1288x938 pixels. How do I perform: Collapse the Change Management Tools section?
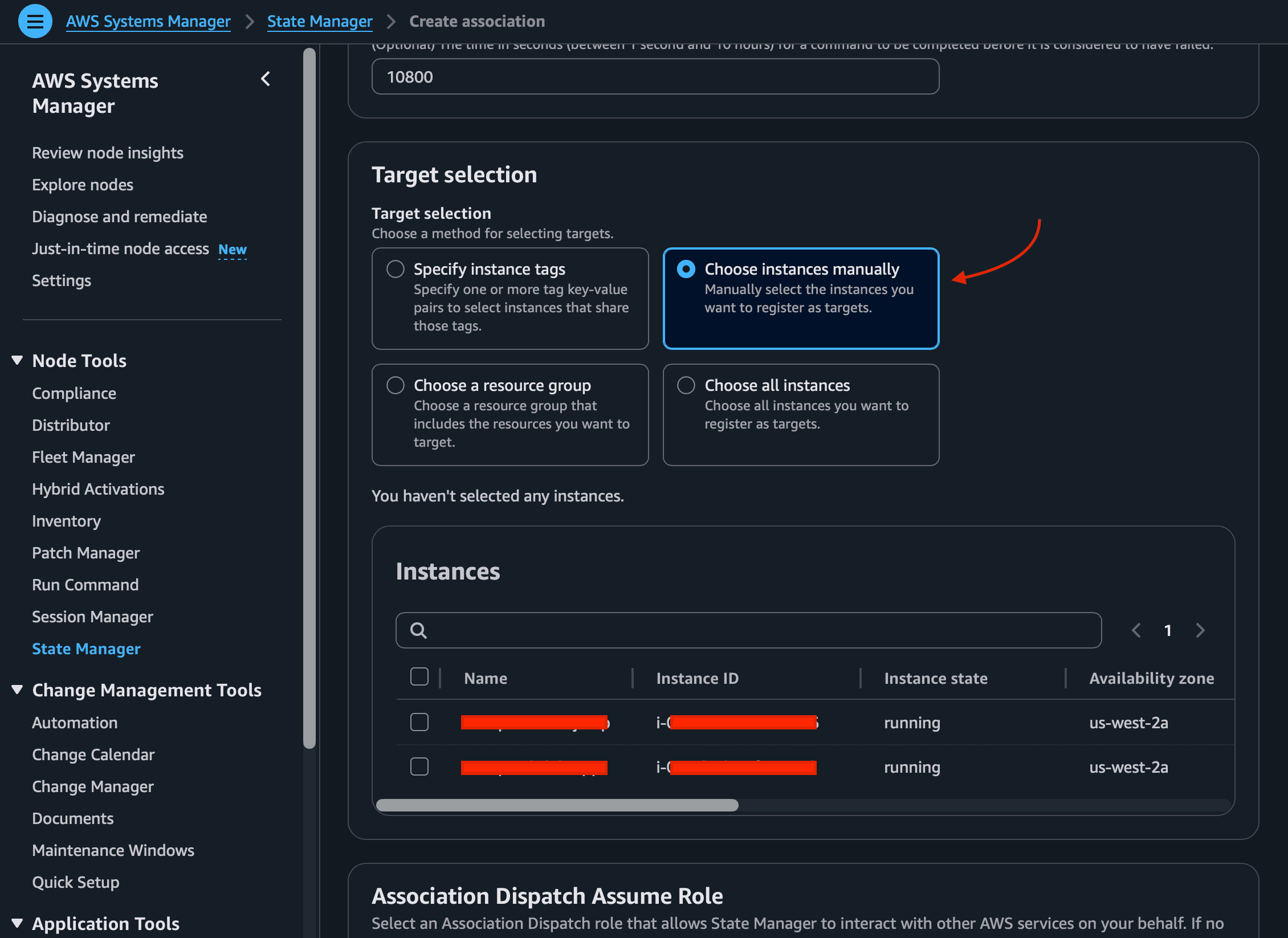(x=17, y=690)
